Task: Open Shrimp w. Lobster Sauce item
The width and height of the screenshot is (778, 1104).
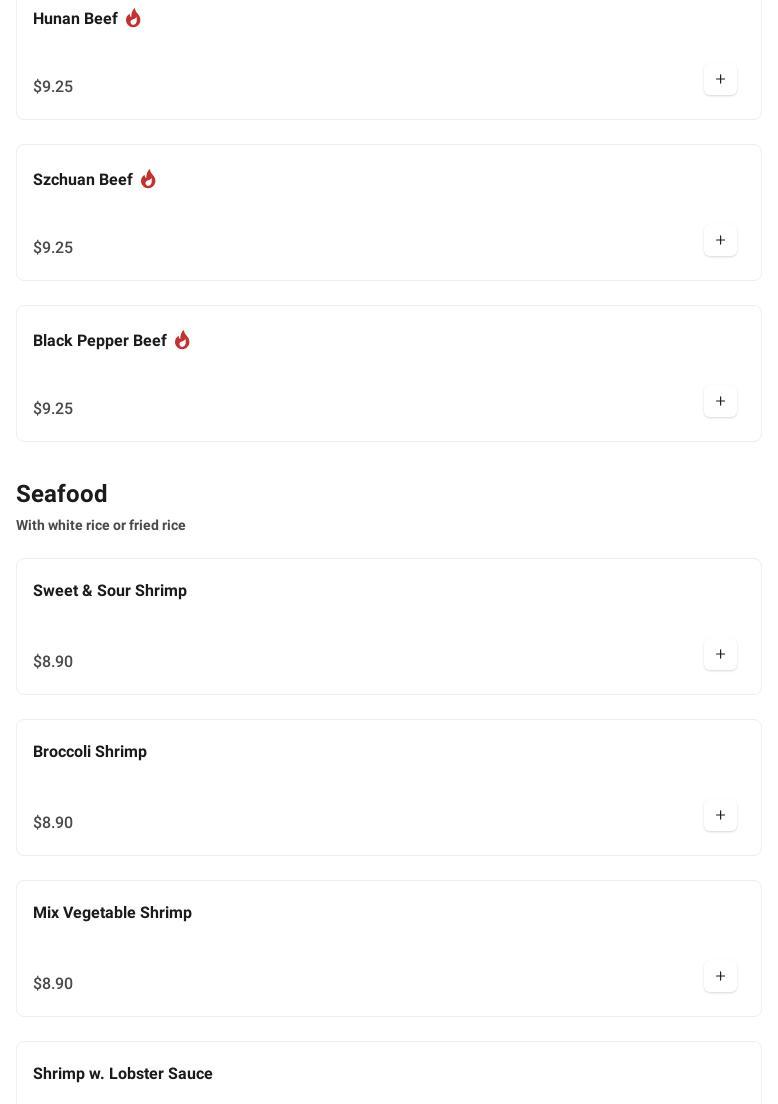Action: click(x=123, y=1074)
